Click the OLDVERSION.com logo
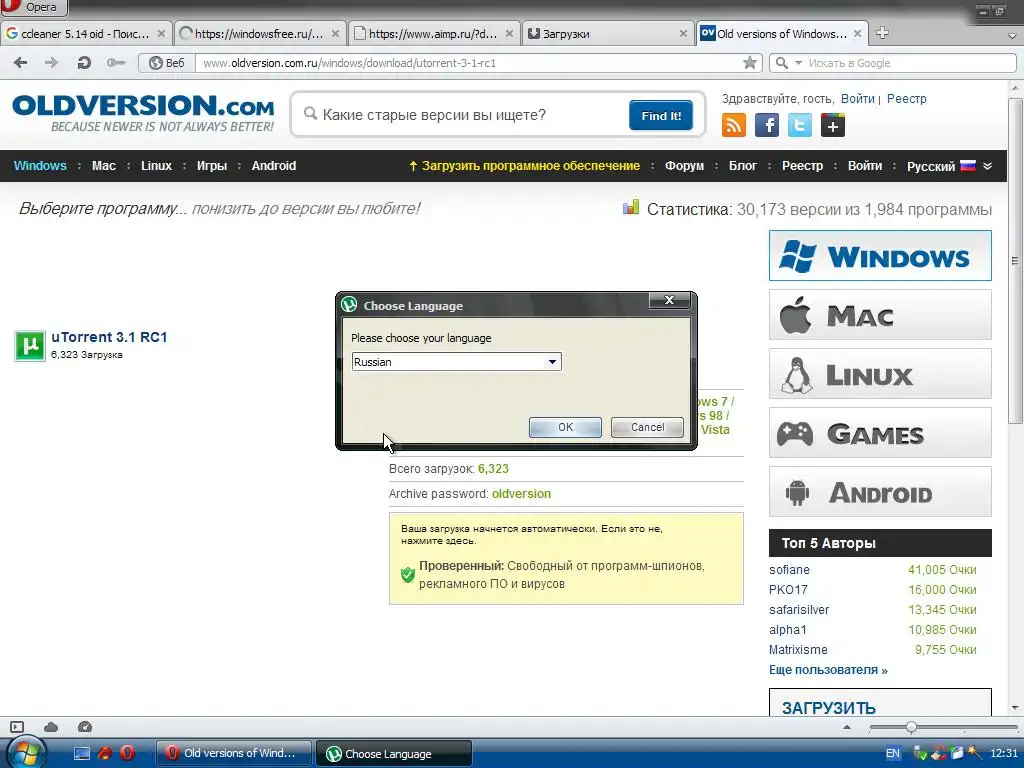 click(x=143, y=113)
